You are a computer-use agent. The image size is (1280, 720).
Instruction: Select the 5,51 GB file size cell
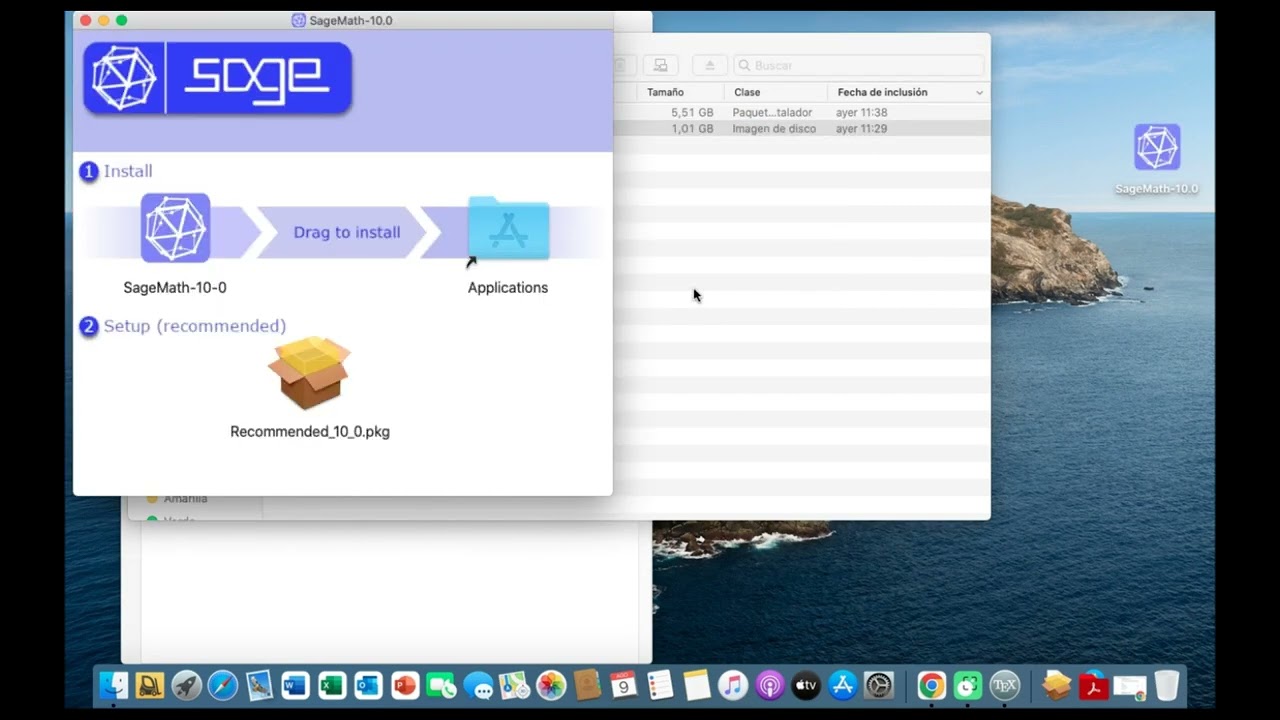pos(692,113)
